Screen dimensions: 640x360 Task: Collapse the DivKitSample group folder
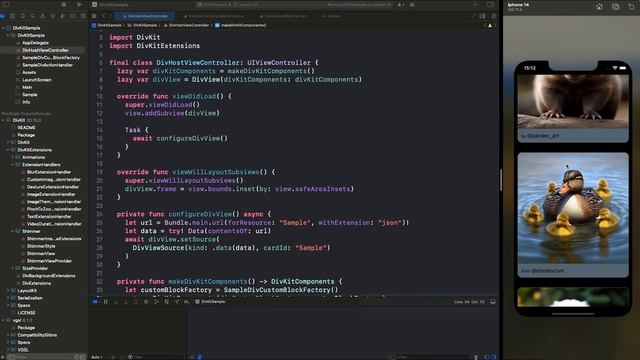[8, 36]
